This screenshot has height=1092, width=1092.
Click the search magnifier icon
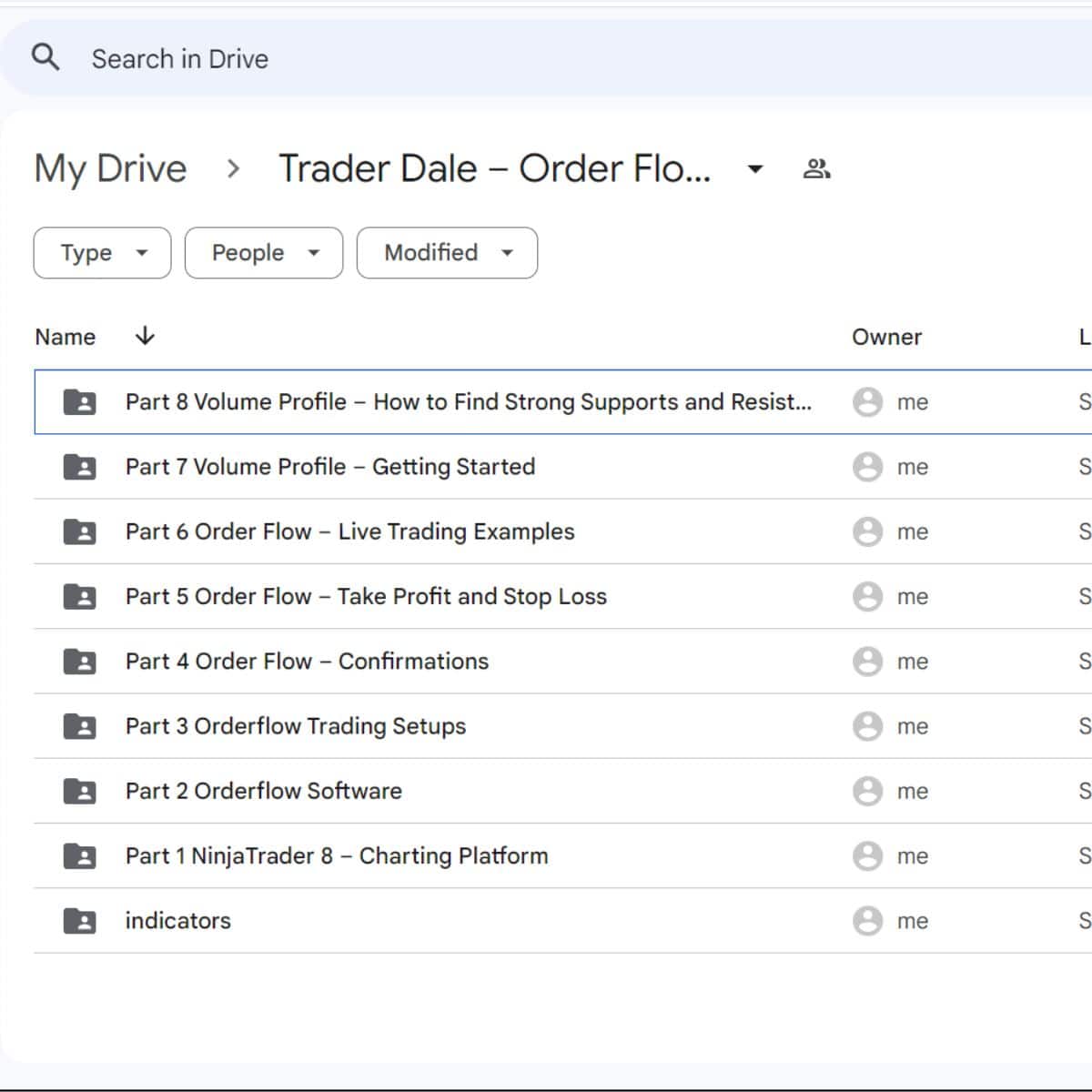(45, 57)
